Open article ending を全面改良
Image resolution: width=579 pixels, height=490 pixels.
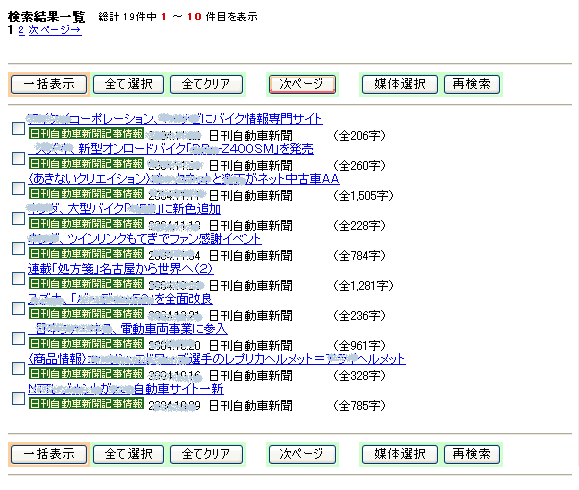(x=120, y=299)
